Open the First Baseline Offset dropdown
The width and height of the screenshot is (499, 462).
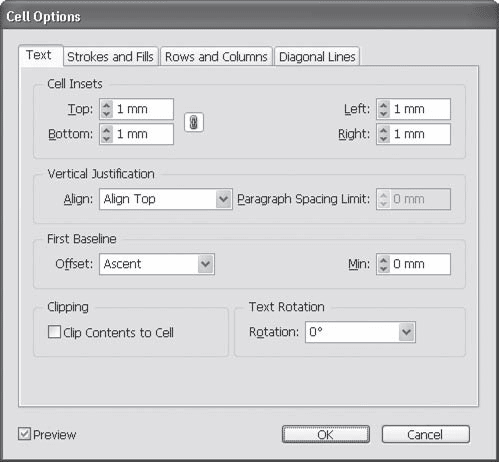click(x=157, y=264)
